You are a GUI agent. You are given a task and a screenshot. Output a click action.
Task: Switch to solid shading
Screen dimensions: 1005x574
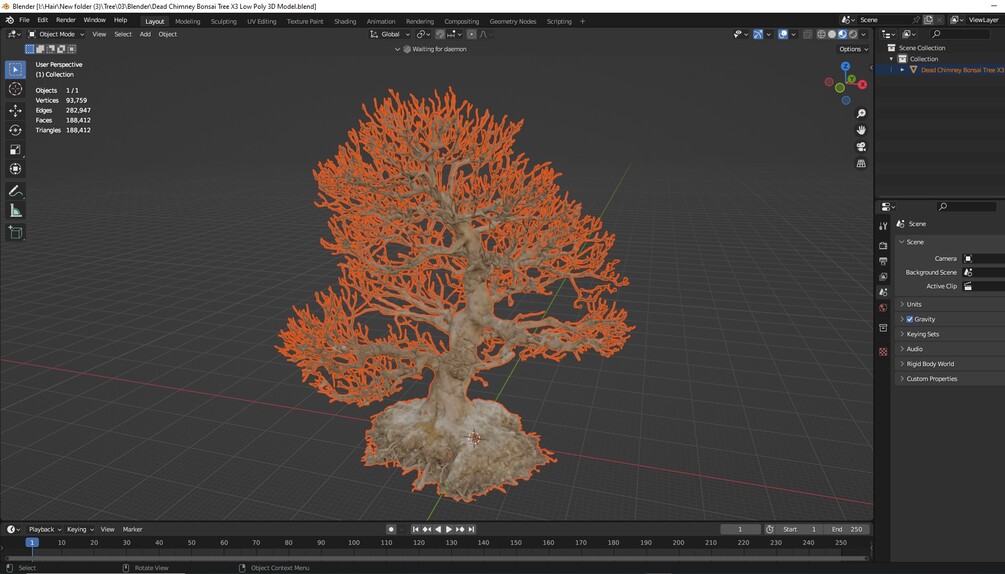coord(832,34)
